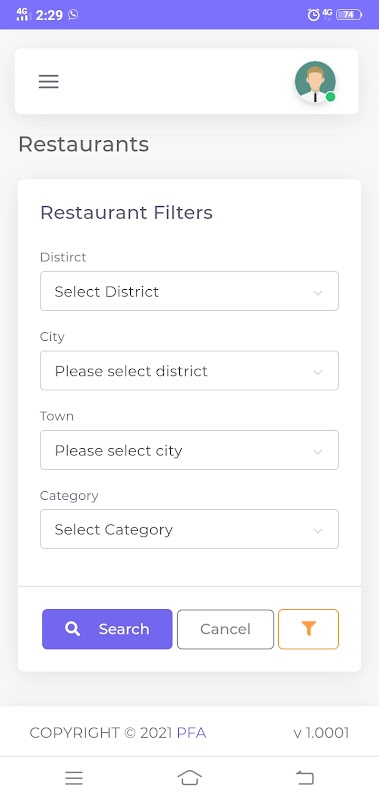Open the City dropdown showing Please select district
This screenshot has height=800, width=379.
pyautogui.click(x=189, y=370)
